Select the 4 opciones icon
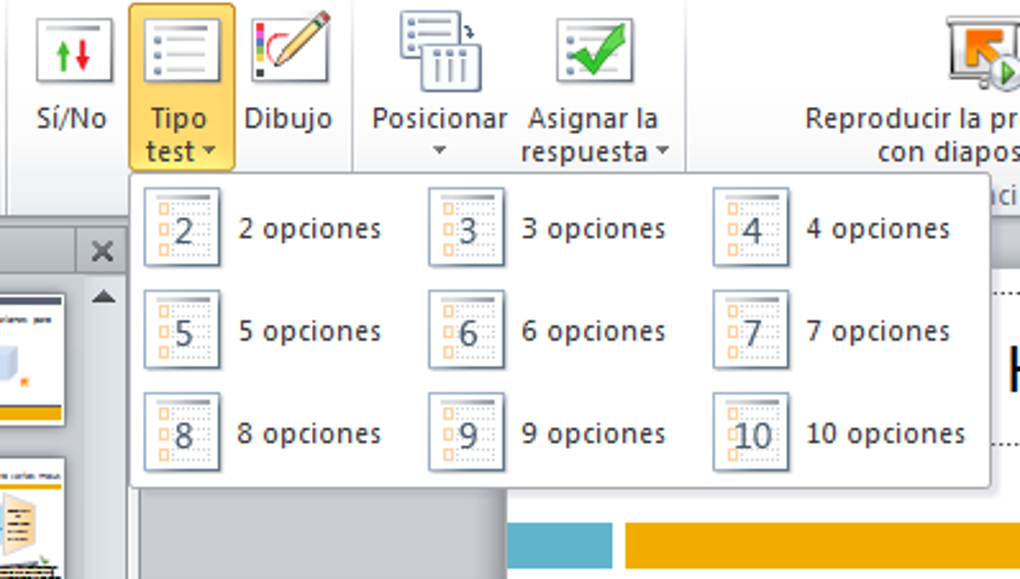 [751, 228]
